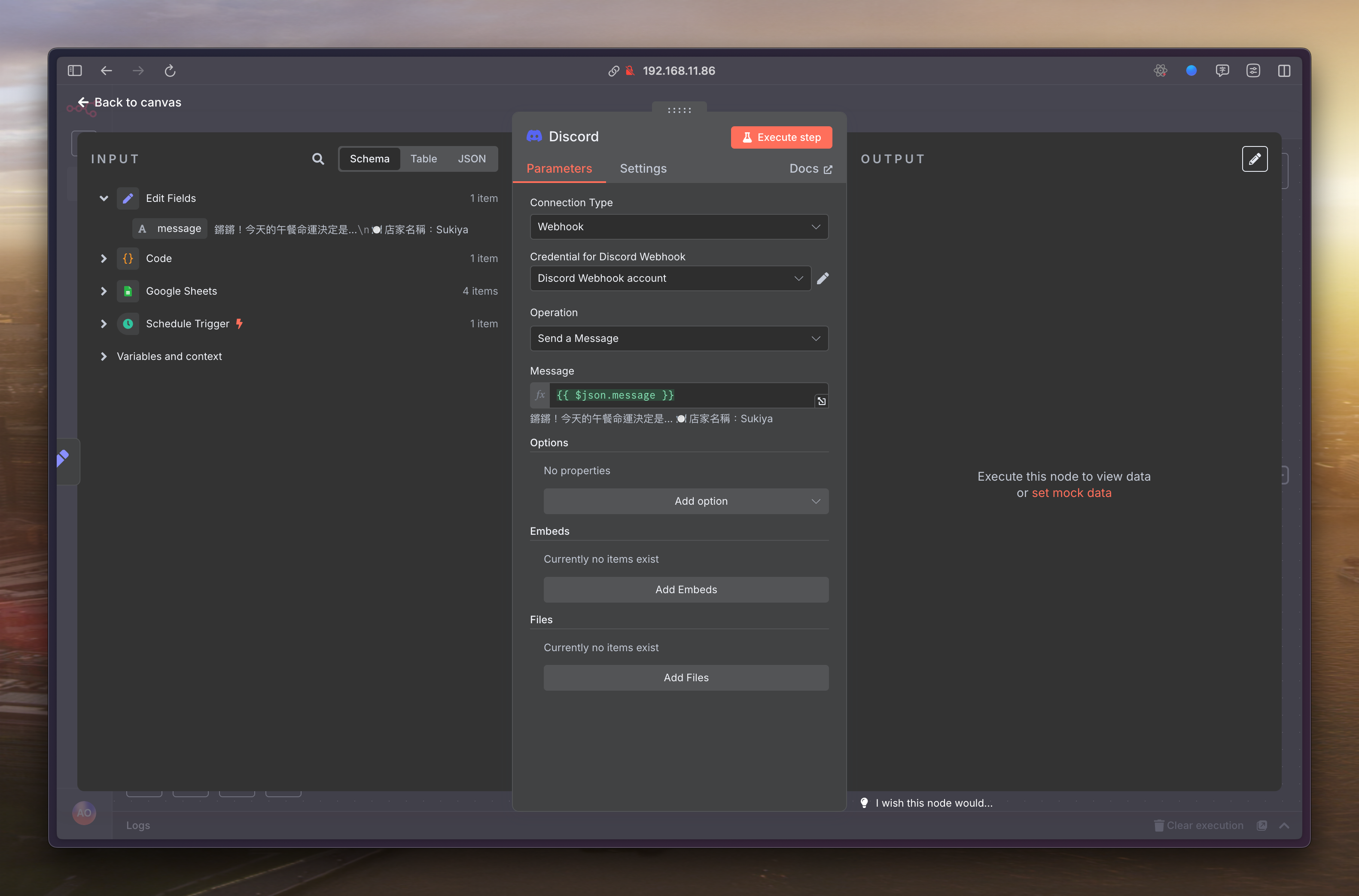Screen dimensions: 1359x896
Task: Open the Connection Type dropdown
Action: [679, 227]
